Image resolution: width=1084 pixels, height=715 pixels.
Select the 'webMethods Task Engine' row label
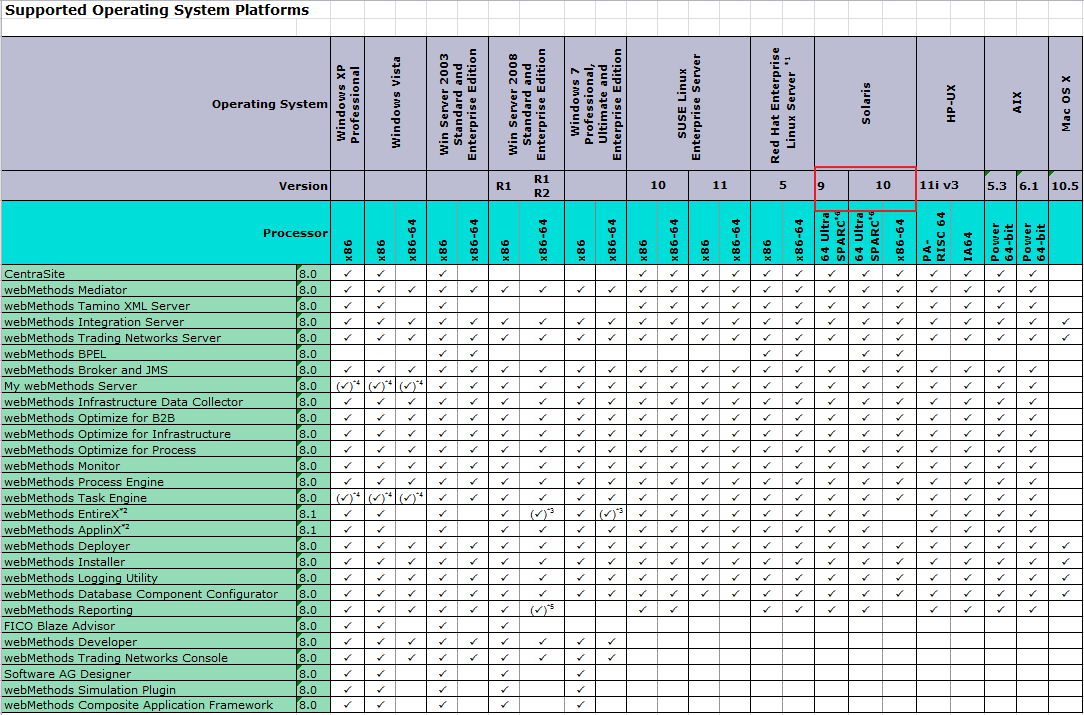[x=149, y=498]
